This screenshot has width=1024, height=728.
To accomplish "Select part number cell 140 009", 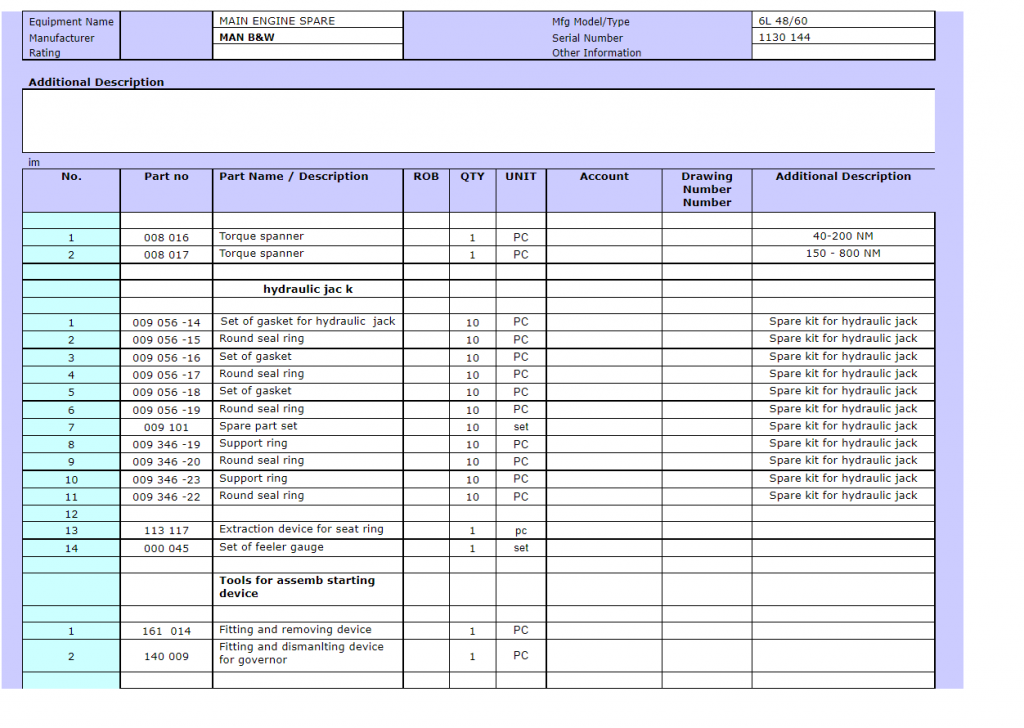I will click(166, 657).
